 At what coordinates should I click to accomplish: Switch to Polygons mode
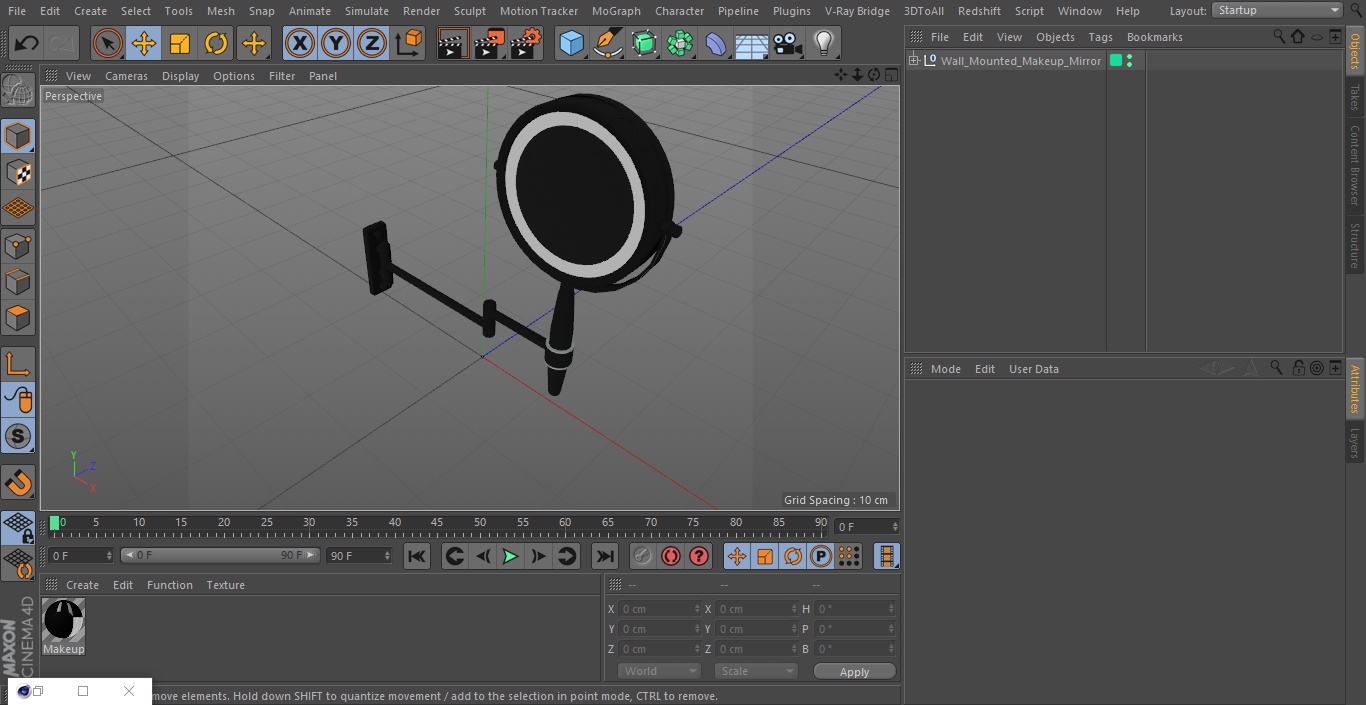click(x=18, y=318)
